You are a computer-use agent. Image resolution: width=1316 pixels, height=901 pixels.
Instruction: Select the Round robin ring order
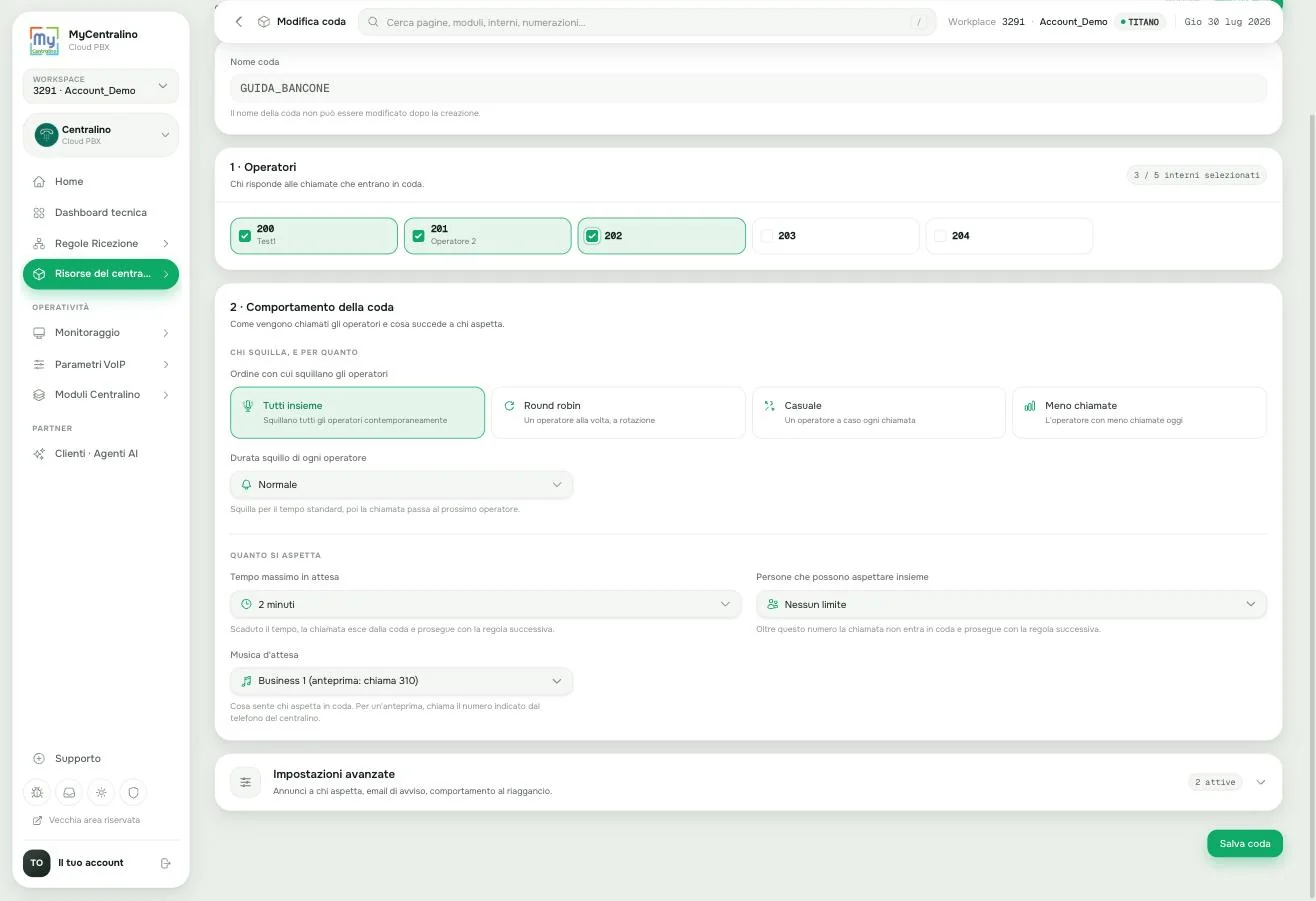(x=618, y=412)
